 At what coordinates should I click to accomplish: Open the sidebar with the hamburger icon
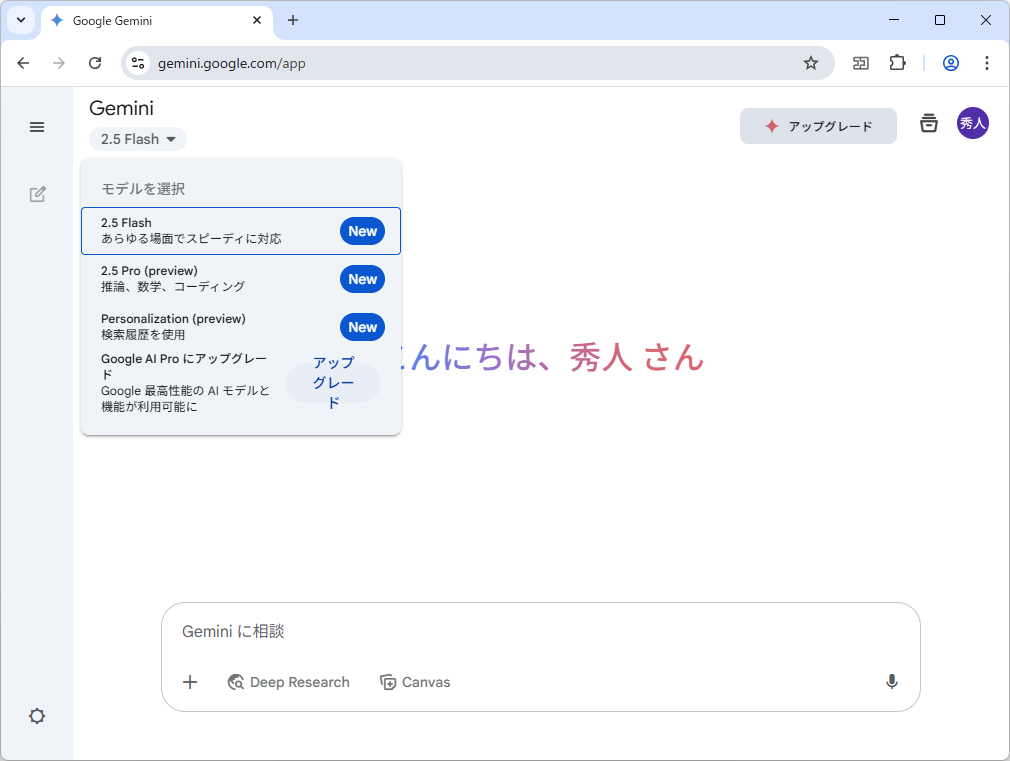pyautogui.click(x=37, y=127)
